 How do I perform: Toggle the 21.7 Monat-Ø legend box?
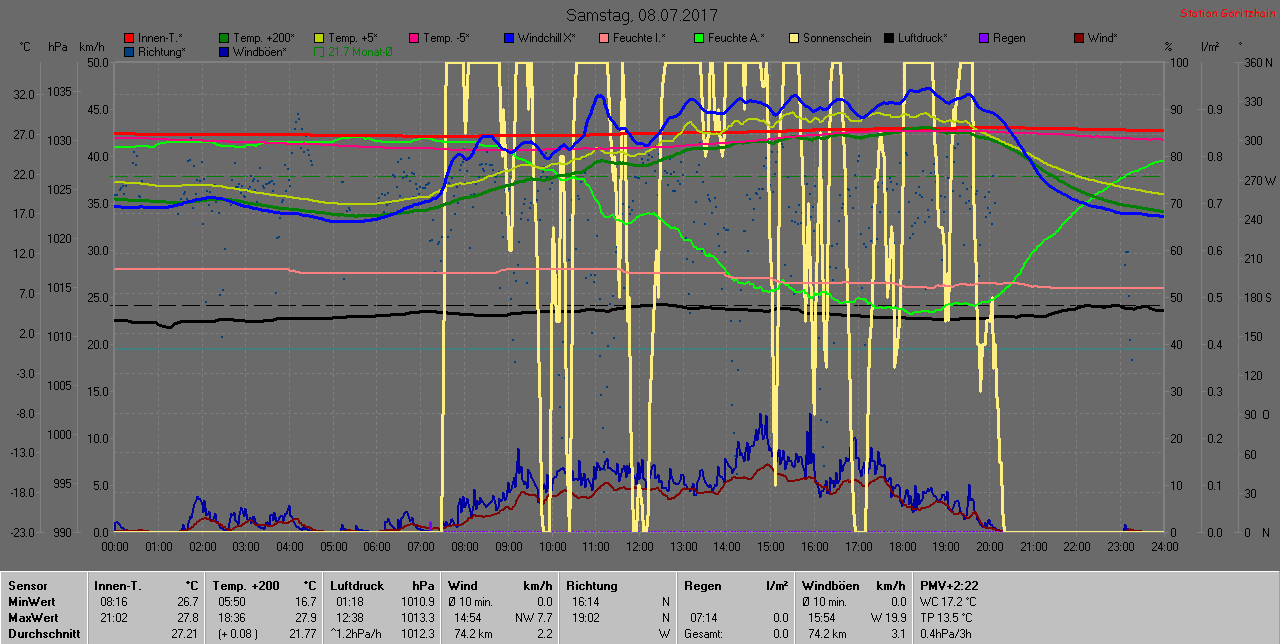[x=319, y=51]
